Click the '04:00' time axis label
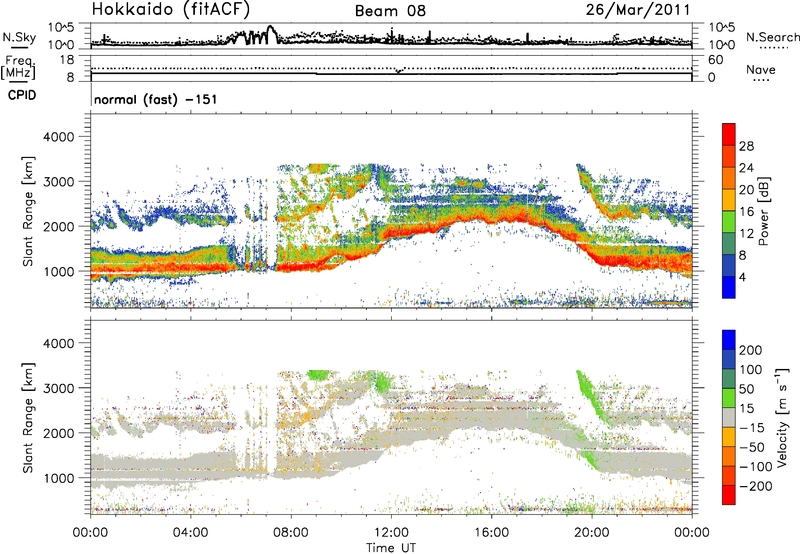The image size is (800, 554). coord(191,533)
